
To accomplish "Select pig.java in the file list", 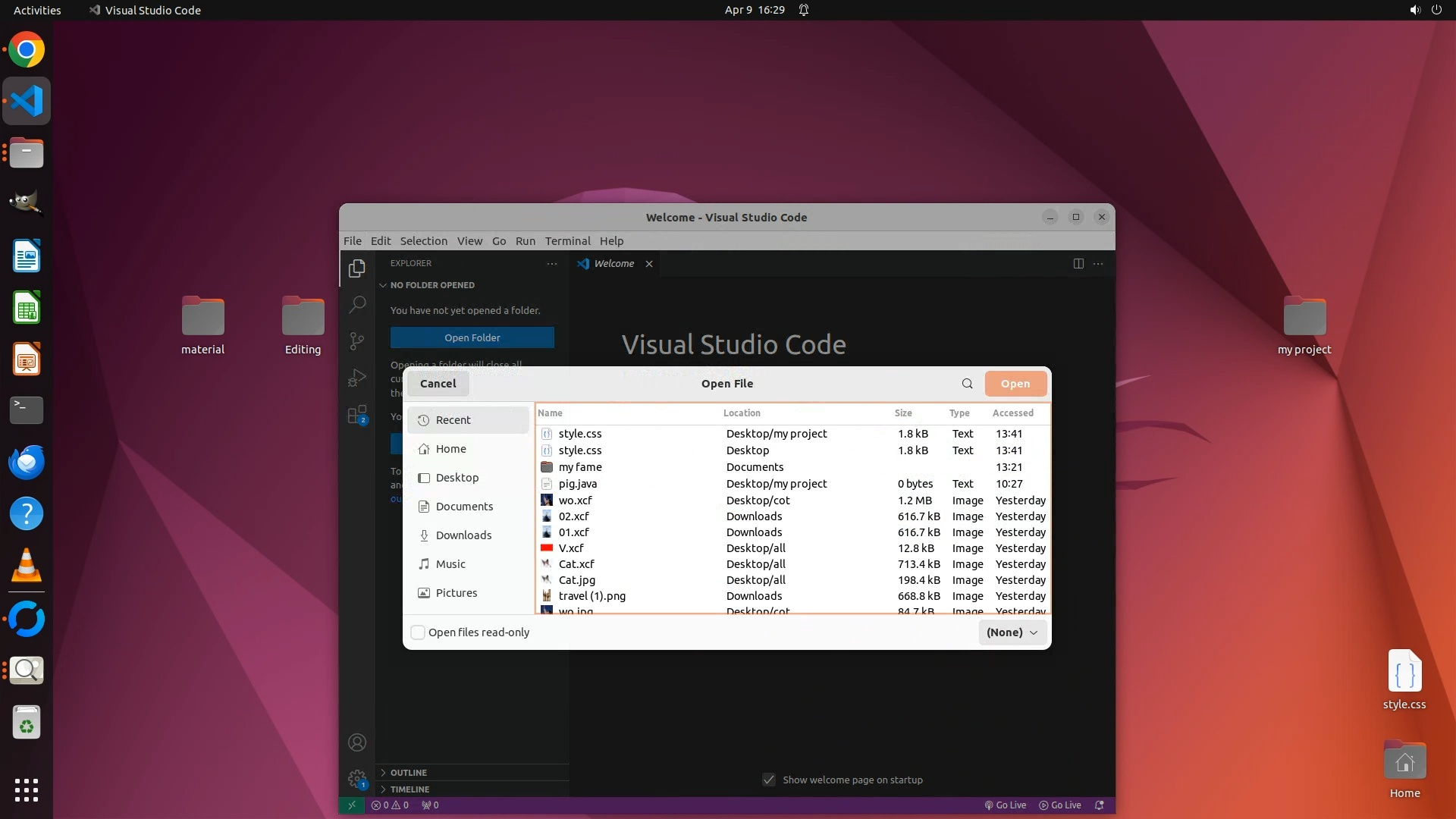I will [x=578, y=484].
